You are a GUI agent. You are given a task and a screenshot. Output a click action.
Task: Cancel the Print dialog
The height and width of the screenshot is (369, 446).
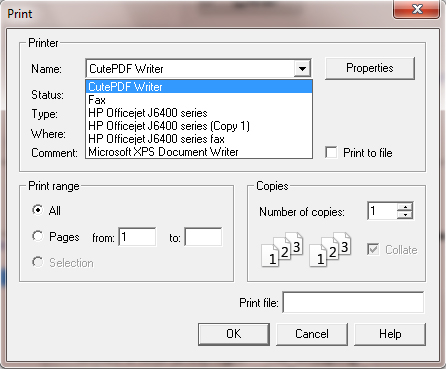point(312,334)
